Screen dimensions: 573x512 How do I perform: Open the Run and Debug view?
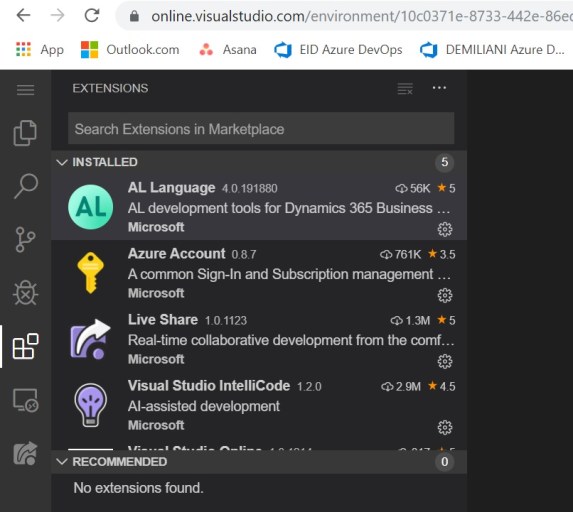point(25,293)
